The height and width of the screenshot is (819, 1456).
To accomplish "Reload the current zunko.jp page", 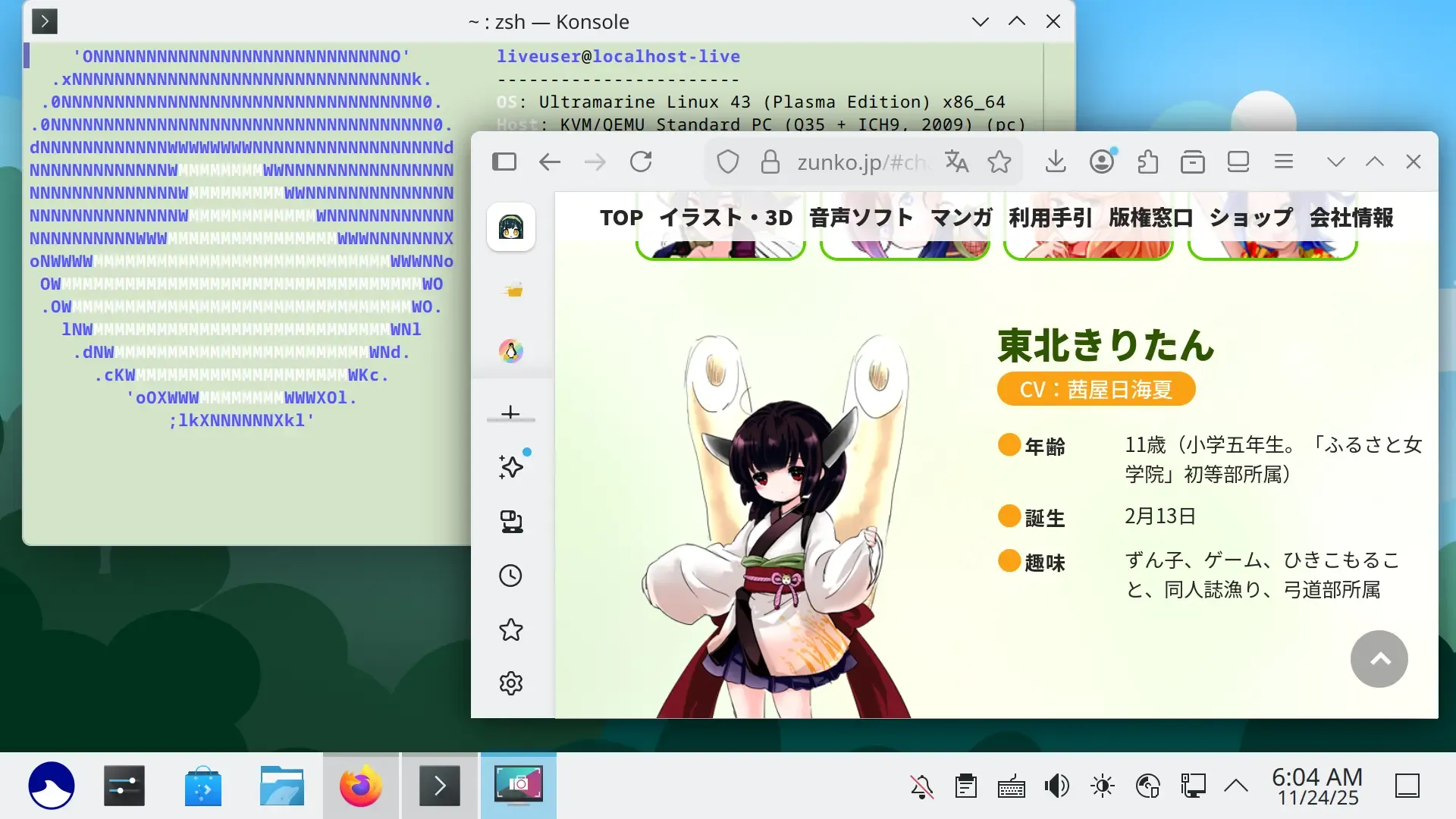I will [x=642, y=162].
